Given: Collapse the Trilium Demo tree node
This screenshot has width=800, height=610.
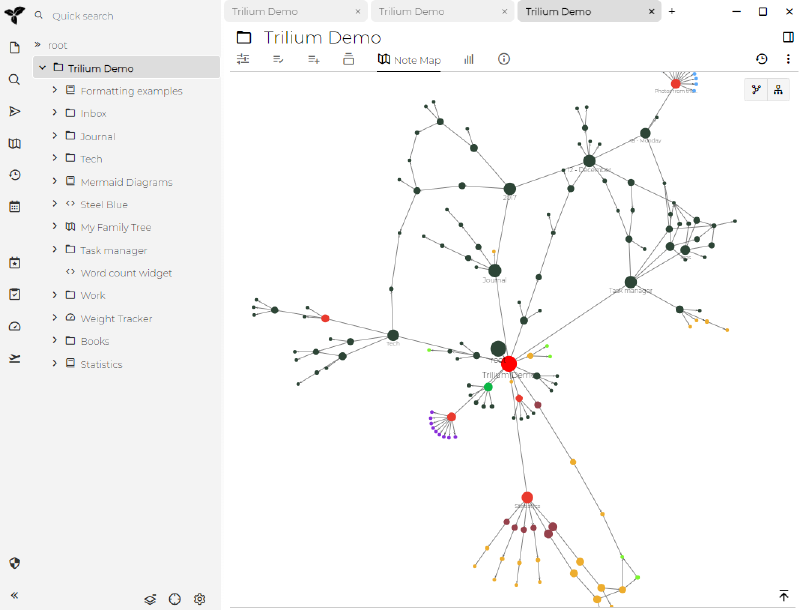Looking at the screenshot, I should 43,67.
